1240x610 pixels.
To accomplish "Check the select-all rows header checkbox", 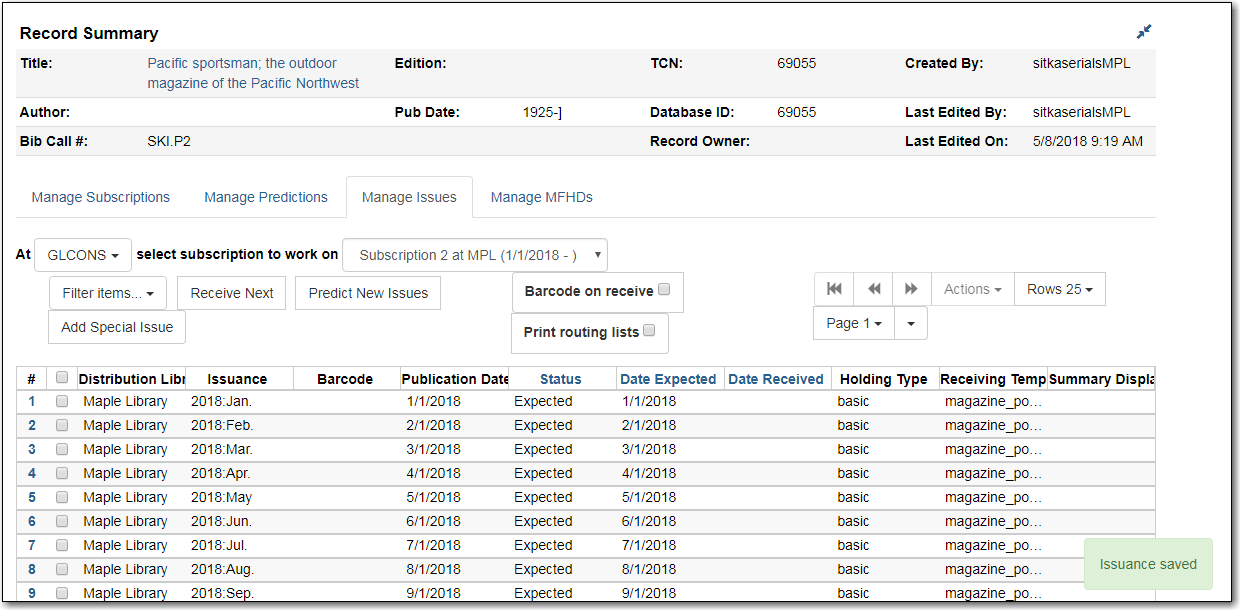I will (62, 378).
